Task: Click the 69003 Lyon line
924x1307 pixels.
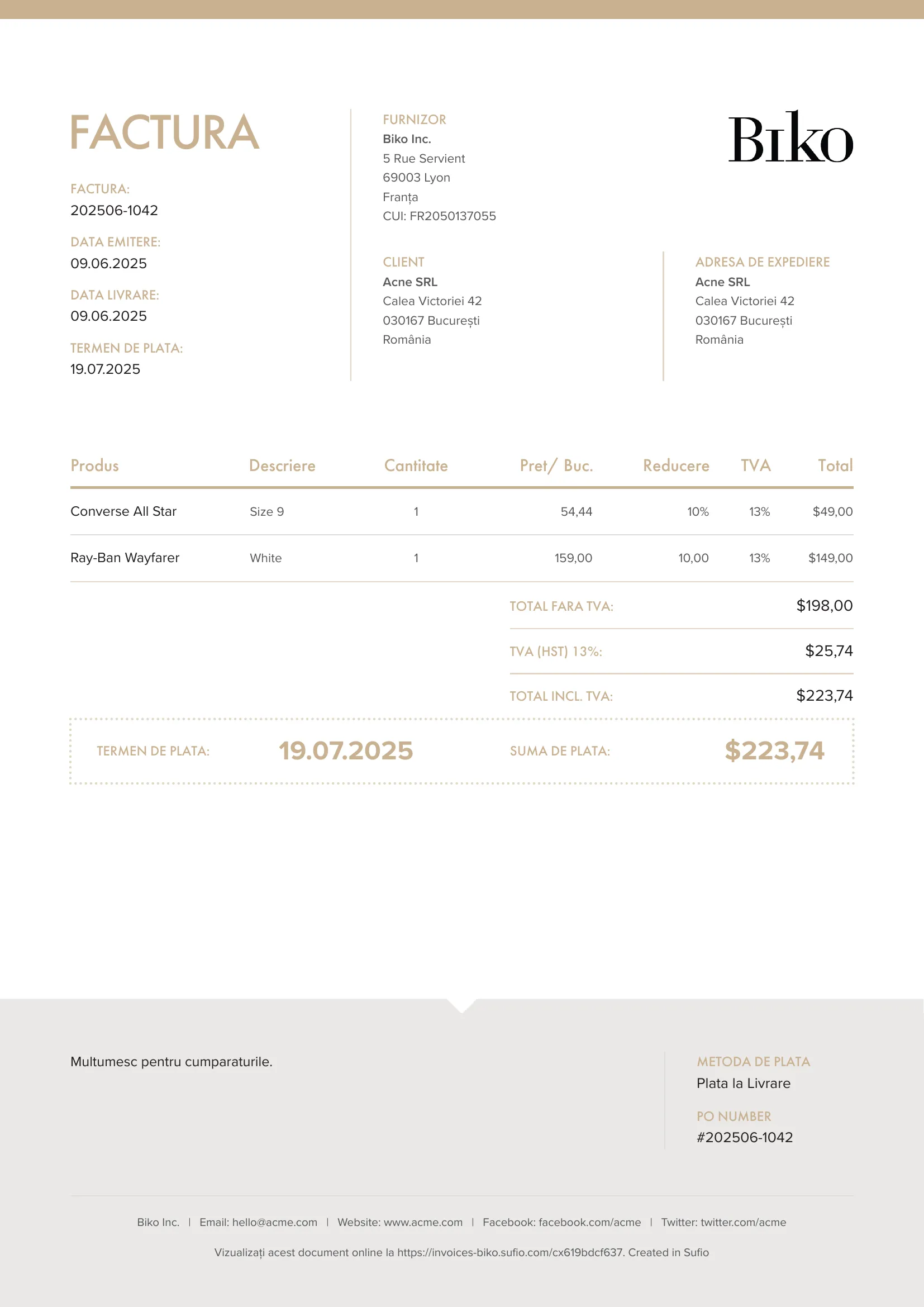Action: click(x=417, y=178)
